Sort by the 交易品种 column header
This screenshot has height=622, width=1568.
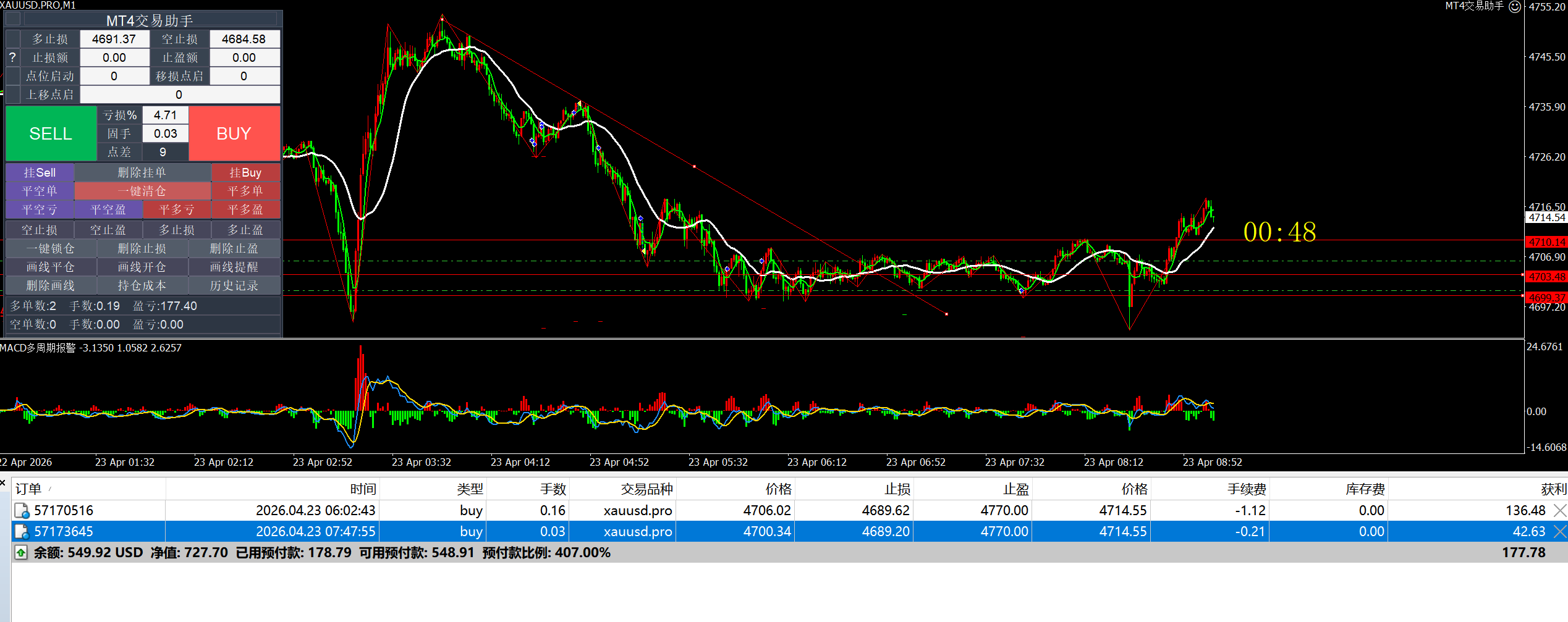622,489
